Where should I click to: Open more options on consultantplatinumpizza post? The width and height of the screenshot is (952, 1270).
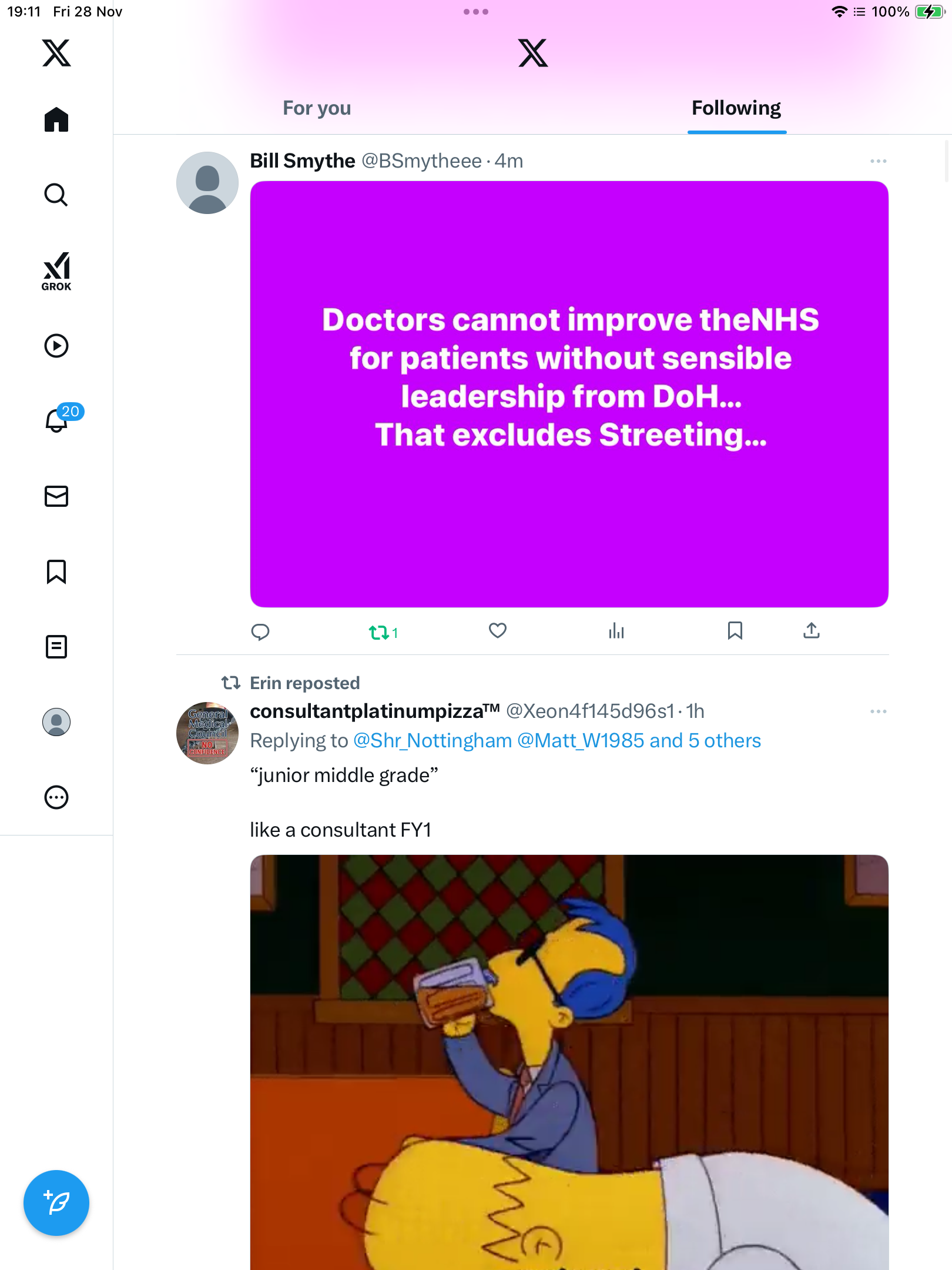(878, 711)
